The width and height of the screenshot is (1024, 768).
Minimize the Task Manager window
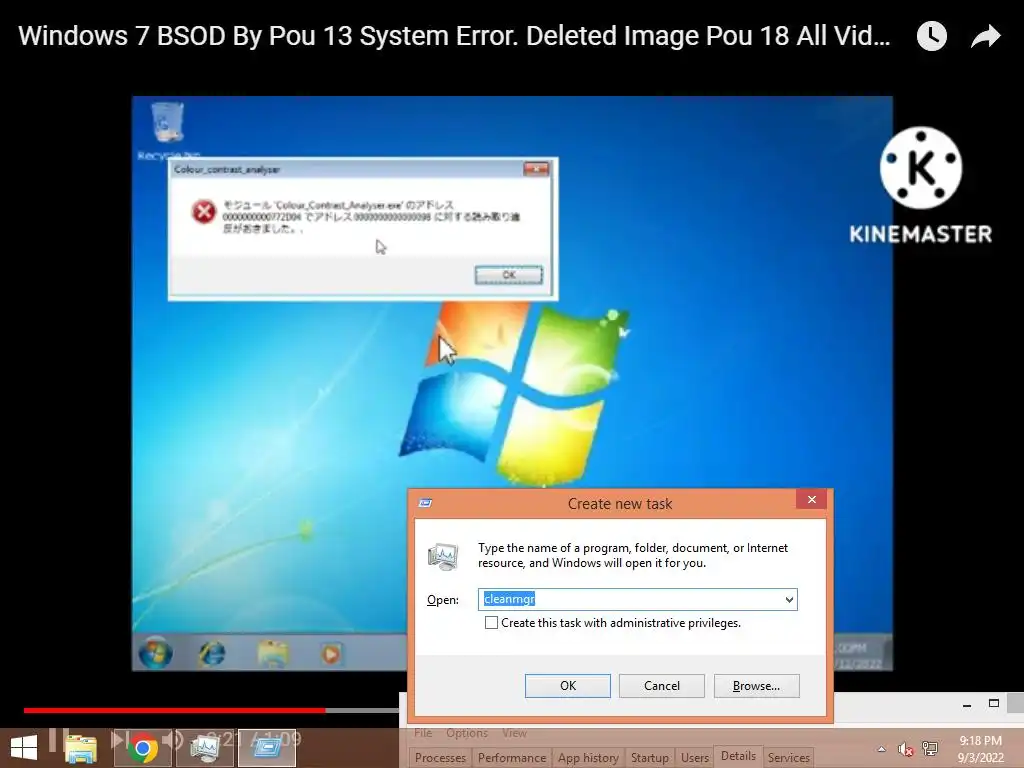(967, 704)
